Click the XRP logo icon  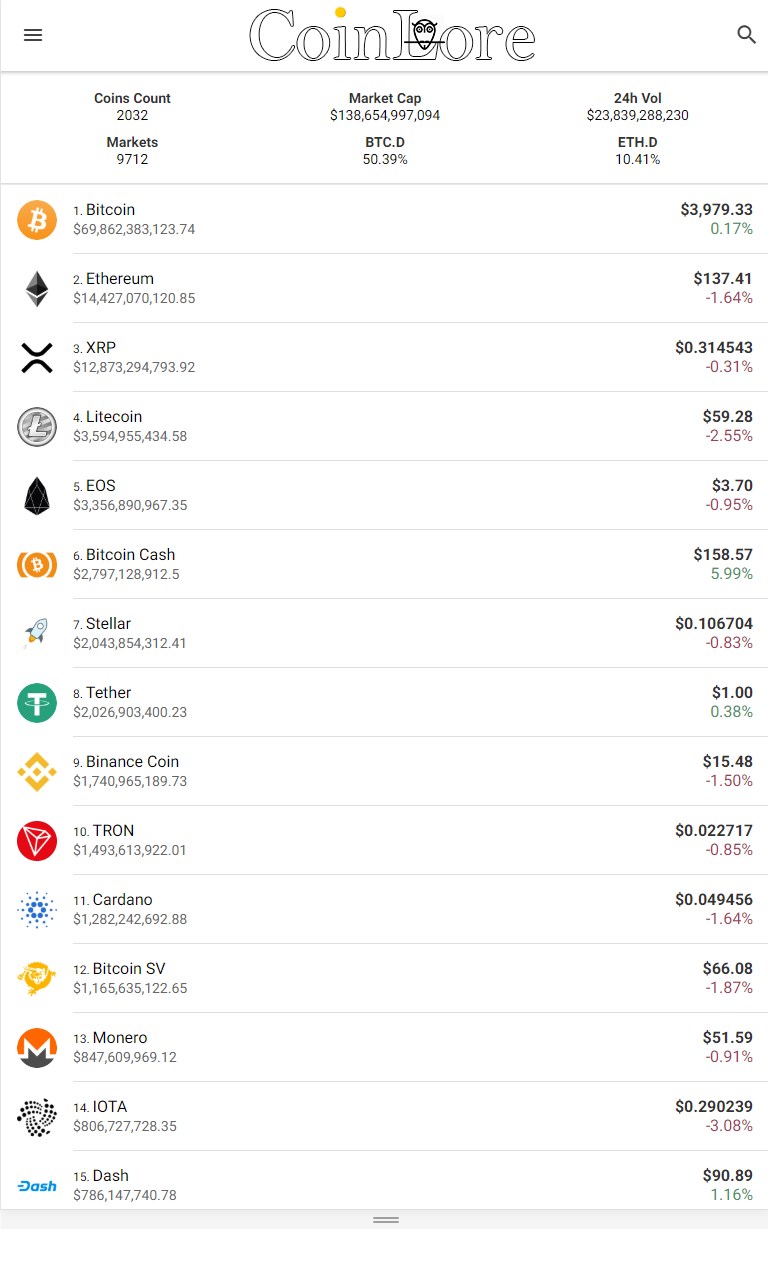(37, 358)
